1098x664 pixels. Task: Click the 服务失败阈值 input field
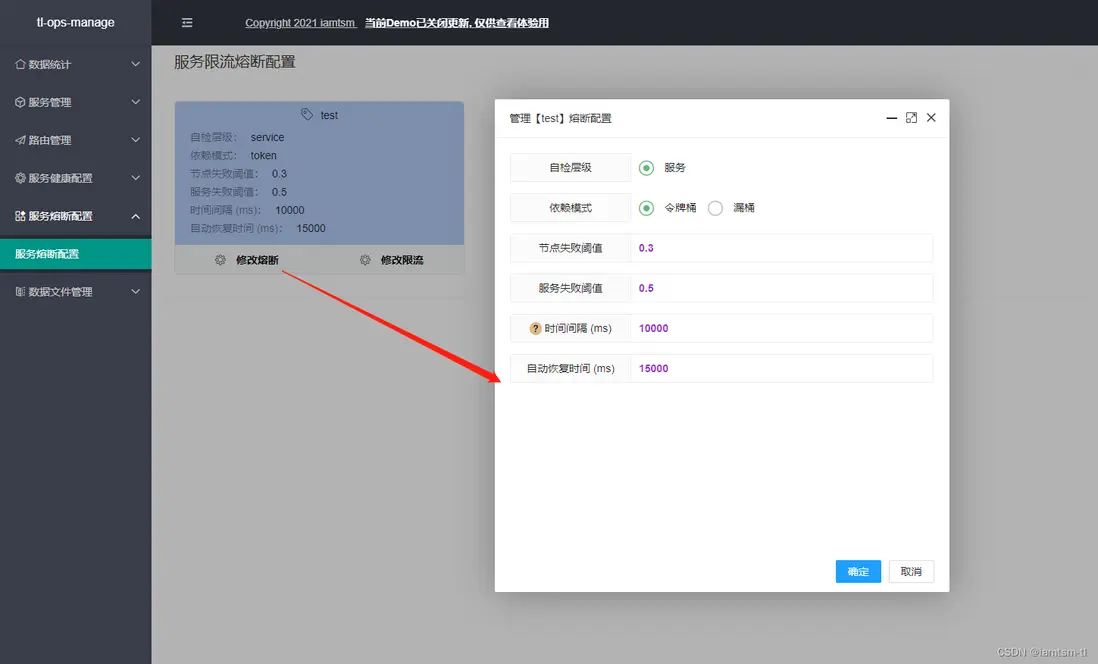point(781,288)
